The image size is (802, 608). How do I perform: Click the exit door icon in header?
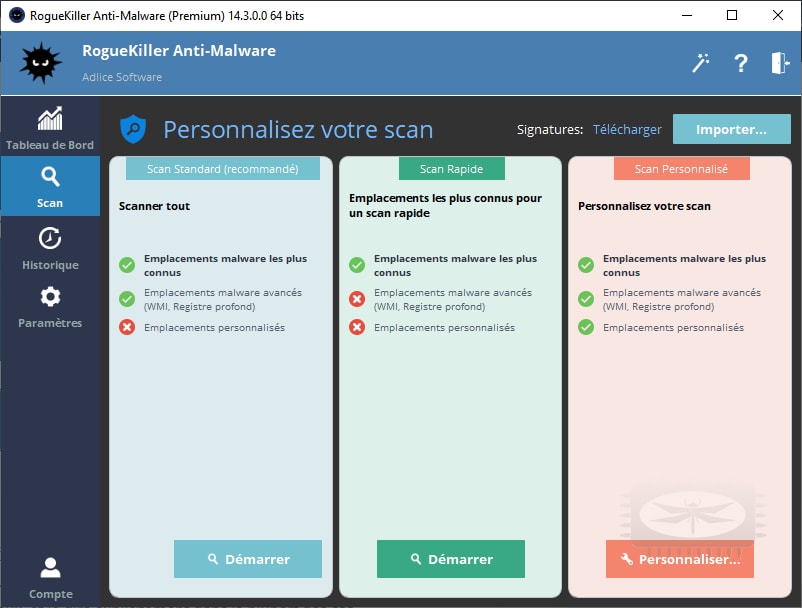pyautogui.click(x=780, y=63)
